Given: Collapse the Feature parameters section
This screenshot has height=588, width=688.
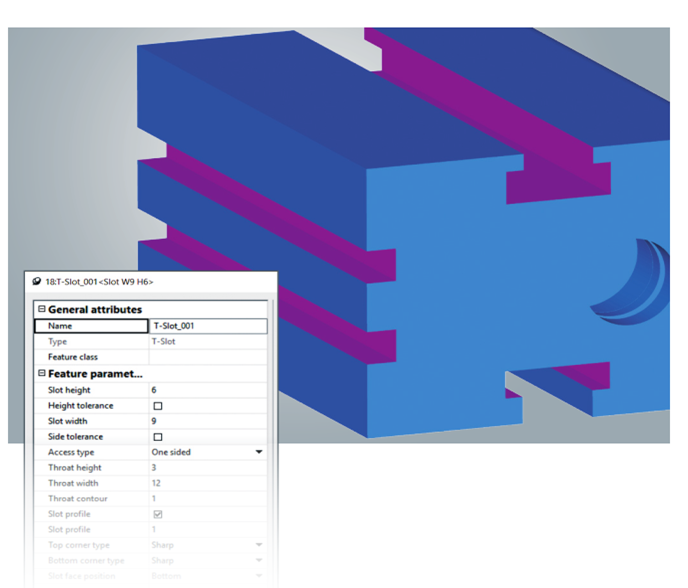Looking at the screenshot, I should (42, 373).
